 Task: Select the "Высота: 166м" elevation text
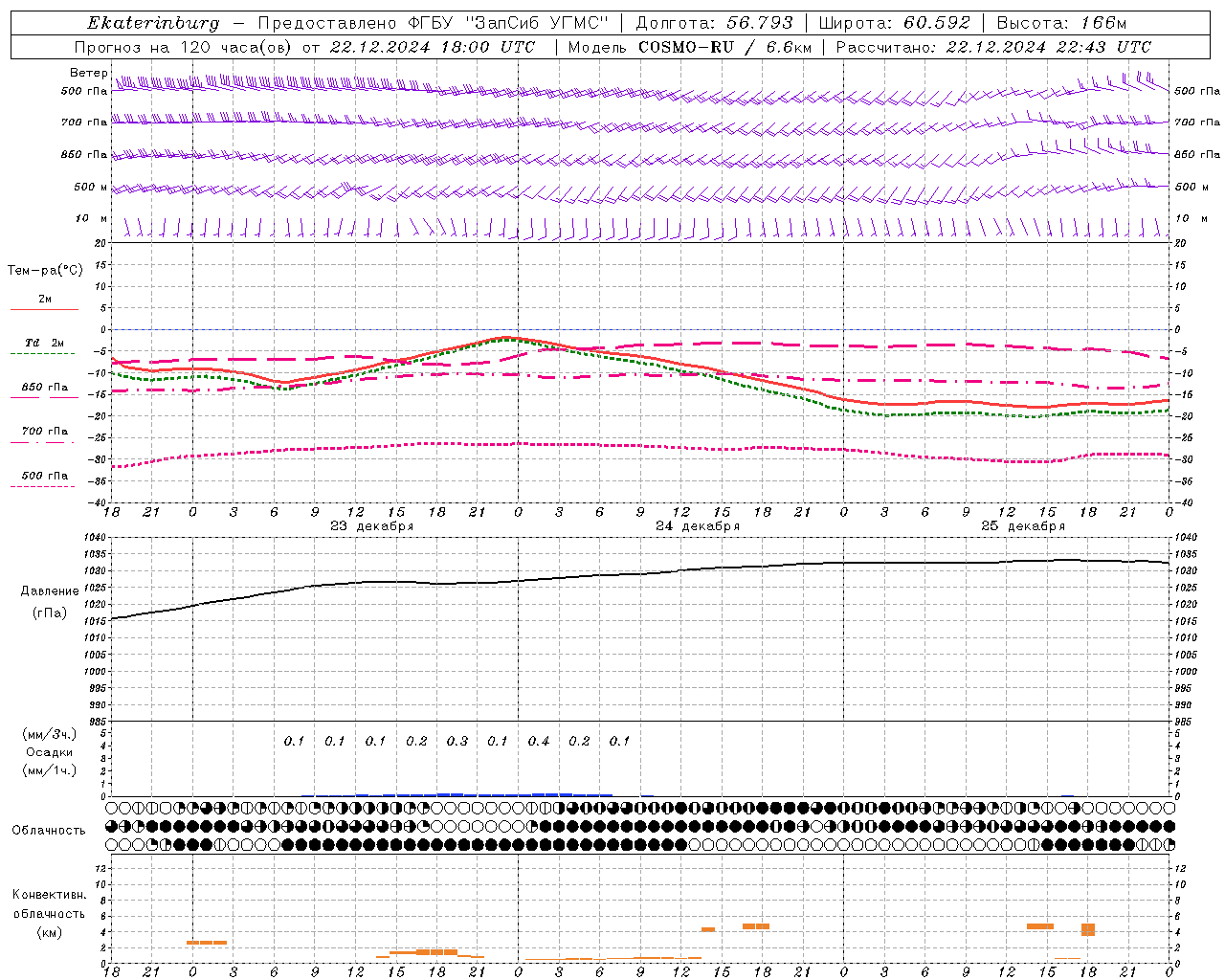[1061, 23]
